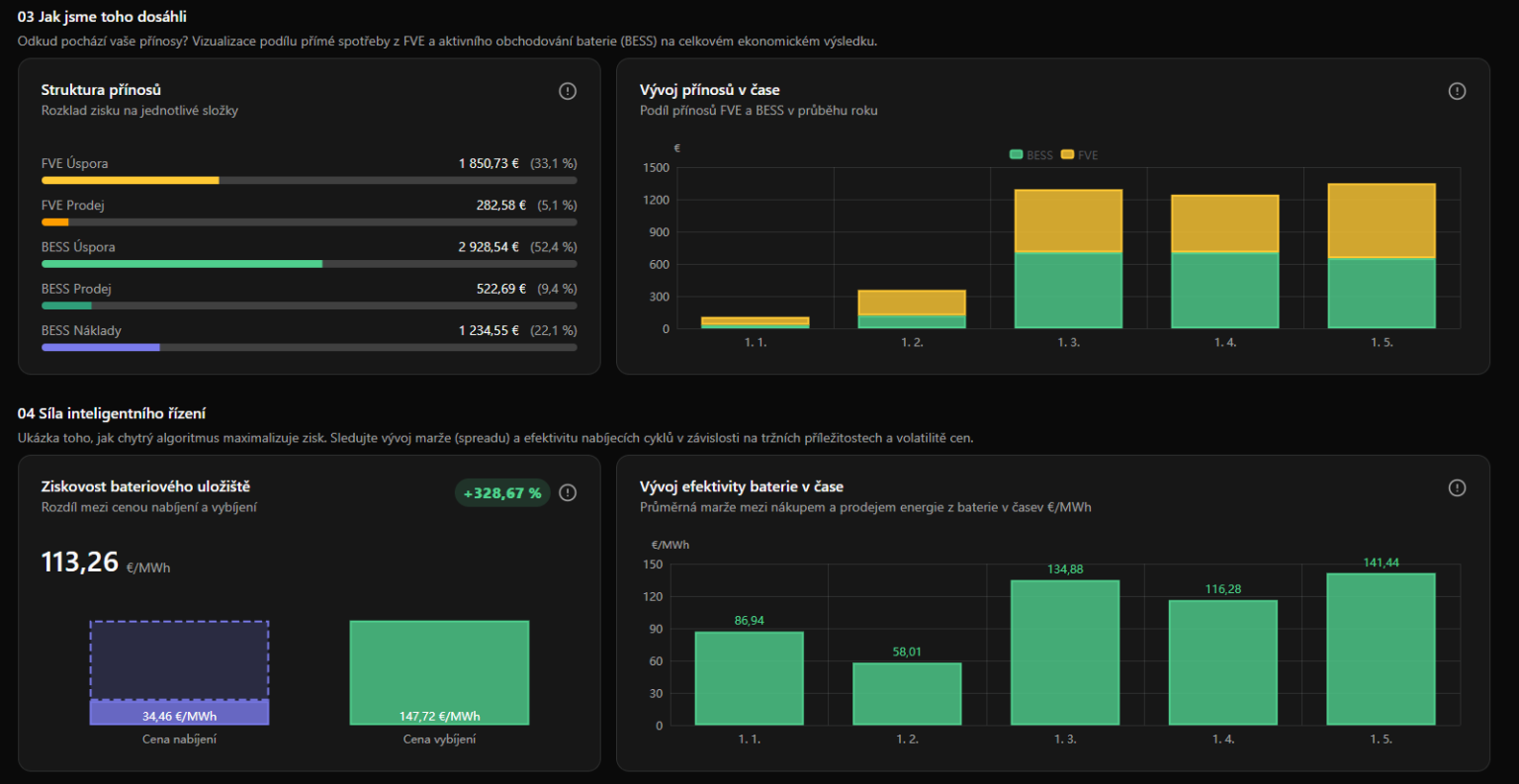Image resolution: width=1519 pixels, height=784 pixels.
Task: Click the yellow FVE segment of the 1. 3. stacked bar
Action: 1068,221
